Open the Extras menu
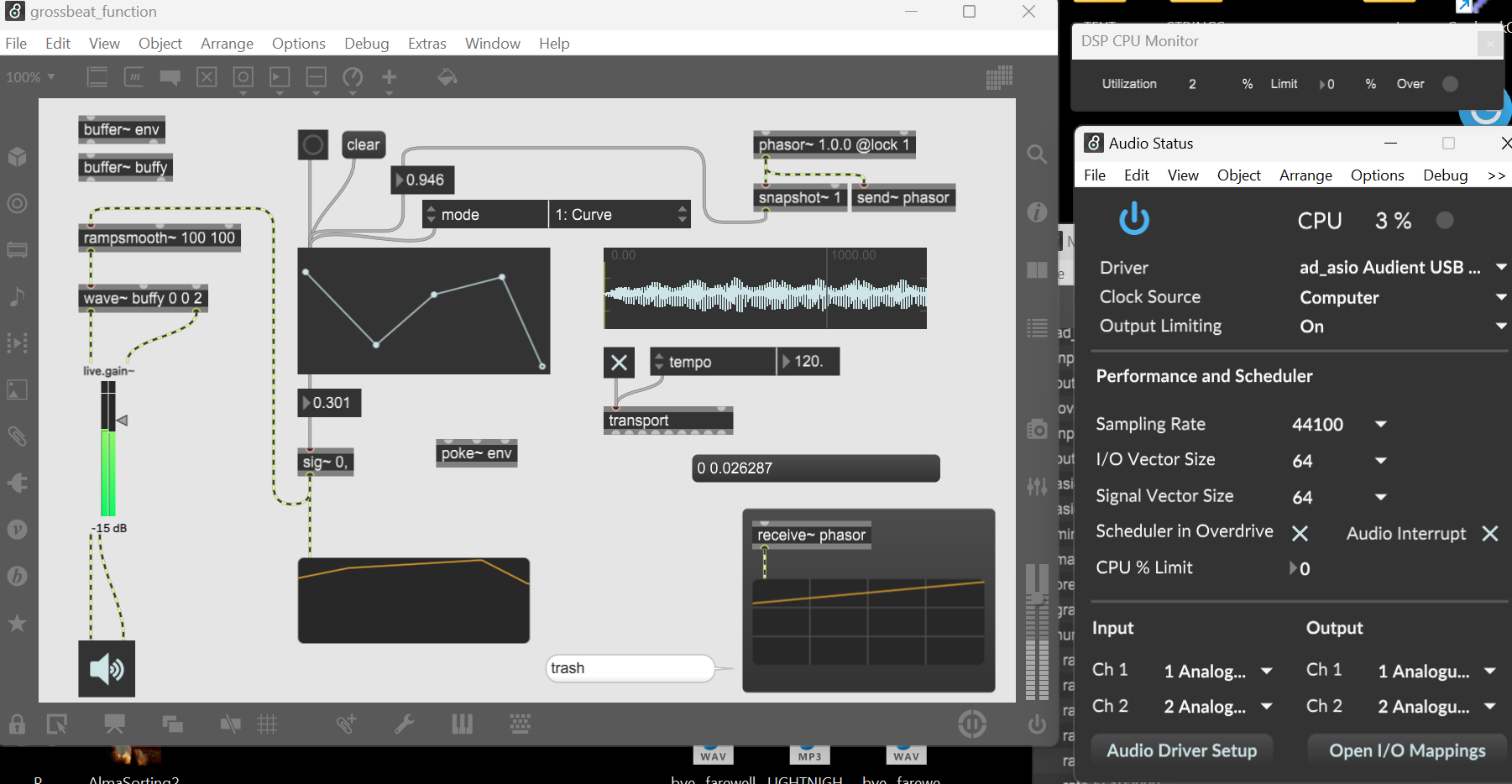Image resolution: width=1512 pixels, height=784 pixels. click(x=426, y=44)
